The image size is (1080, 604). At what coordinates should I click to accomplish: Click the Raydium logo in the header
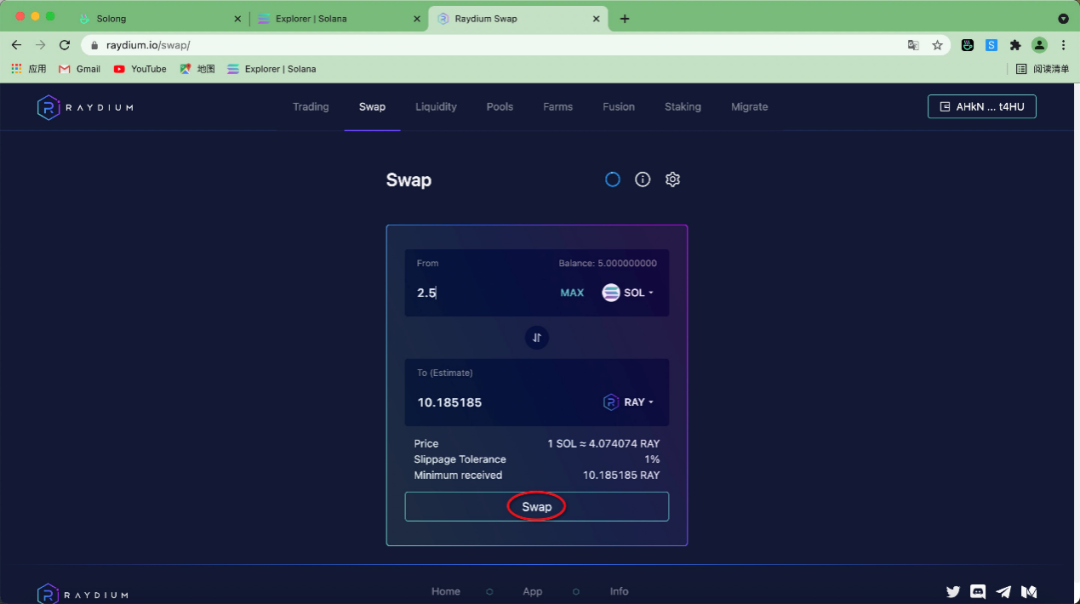point(85,107)
